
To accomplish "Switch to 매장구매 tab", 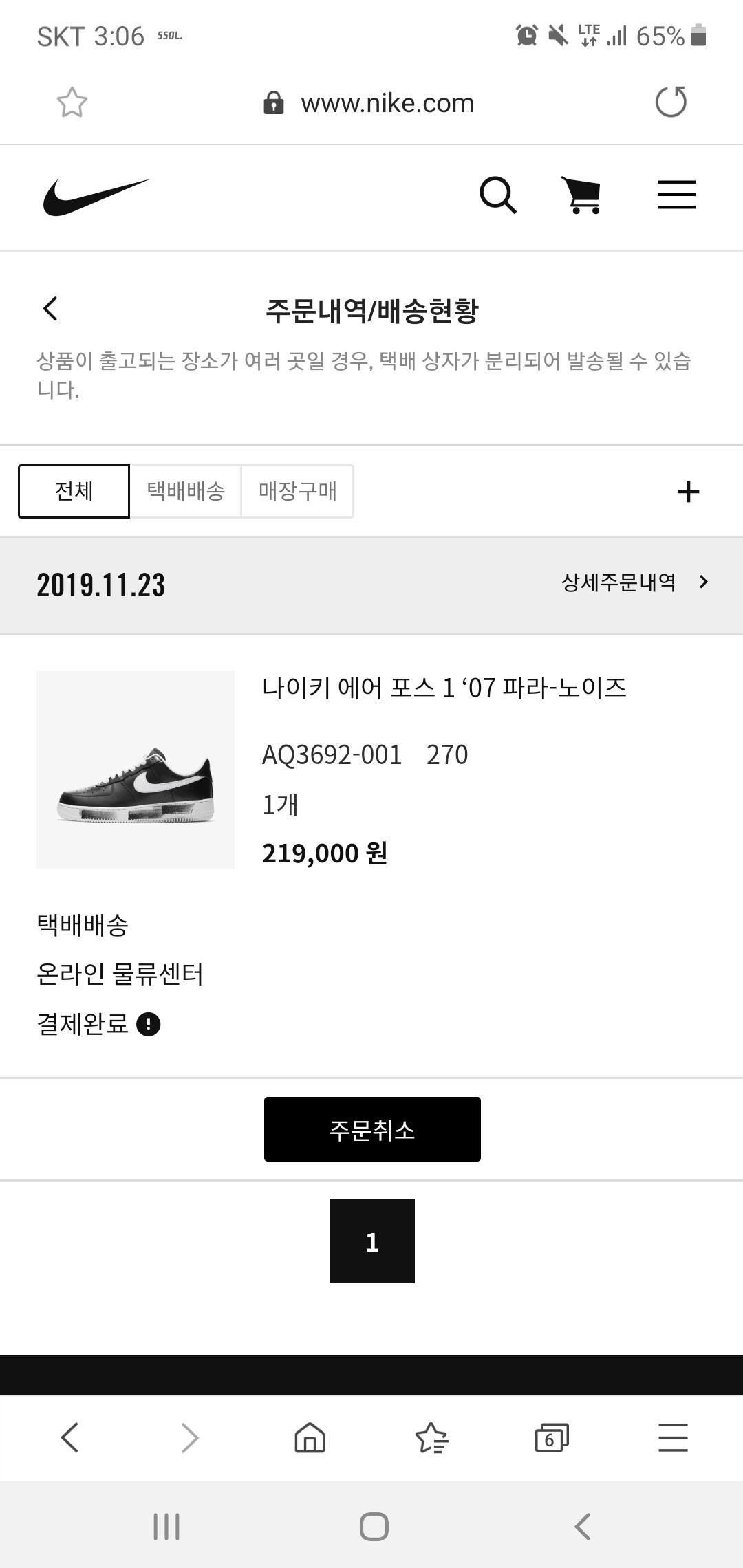I will (297, 491).
